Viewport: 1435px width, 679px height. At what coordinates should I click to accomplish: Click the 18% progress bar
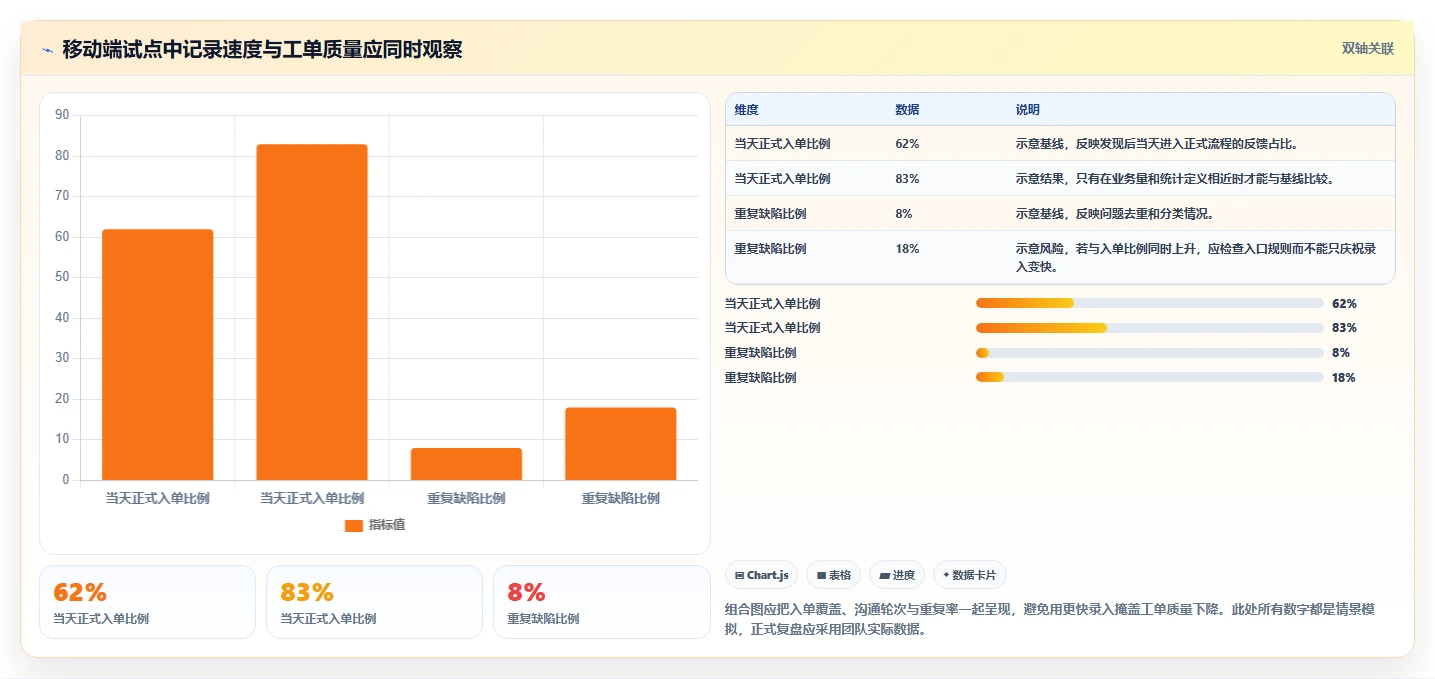point(1150,377)
